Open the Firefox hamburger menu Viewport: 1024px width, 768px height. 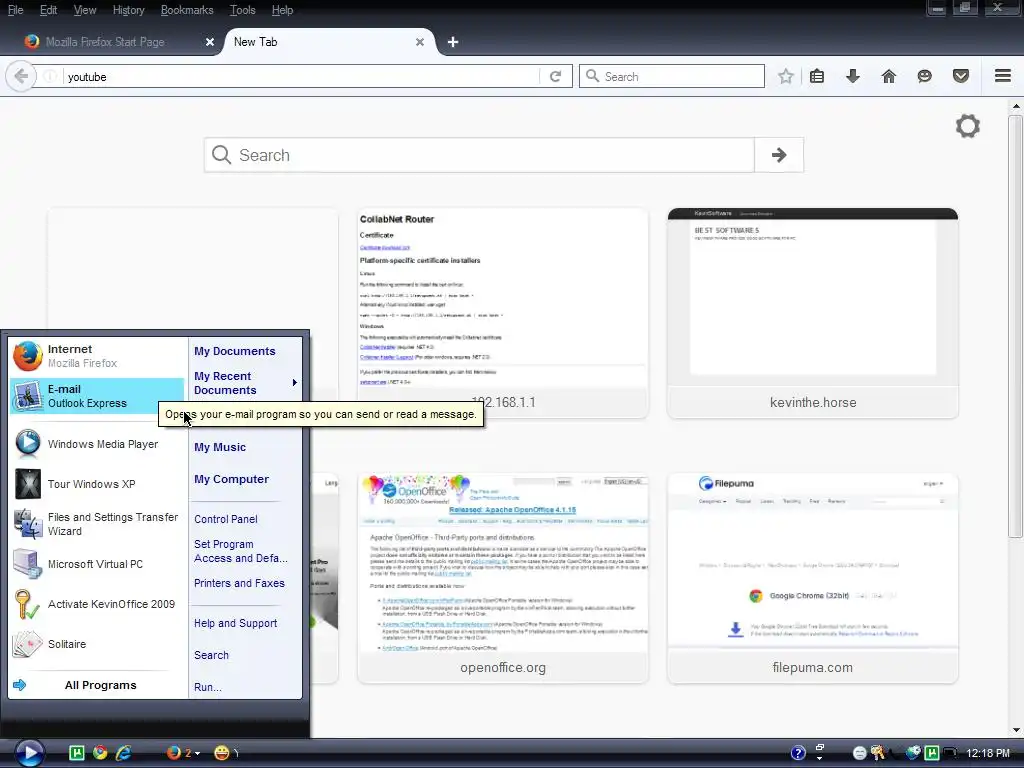[x=1003, y=76]
